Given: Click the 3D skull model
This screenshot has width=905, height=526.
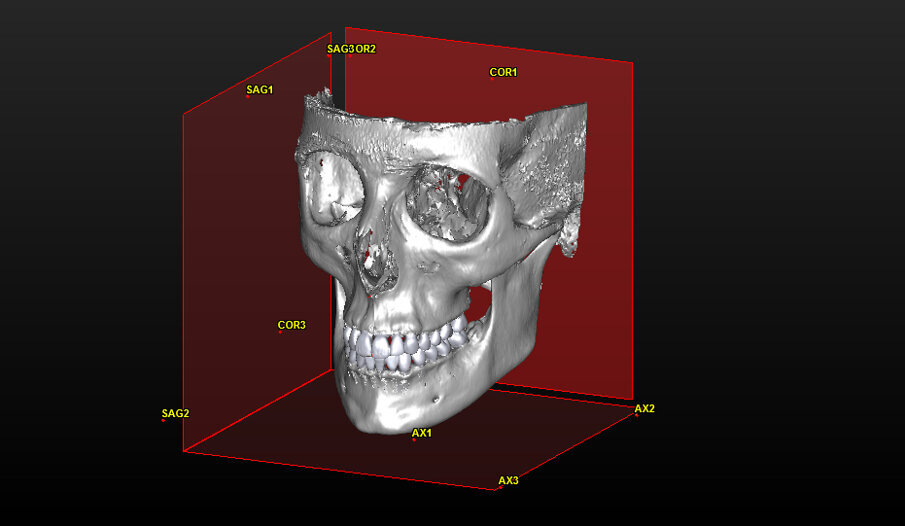Looking at the screenshot, I should 442,260.
